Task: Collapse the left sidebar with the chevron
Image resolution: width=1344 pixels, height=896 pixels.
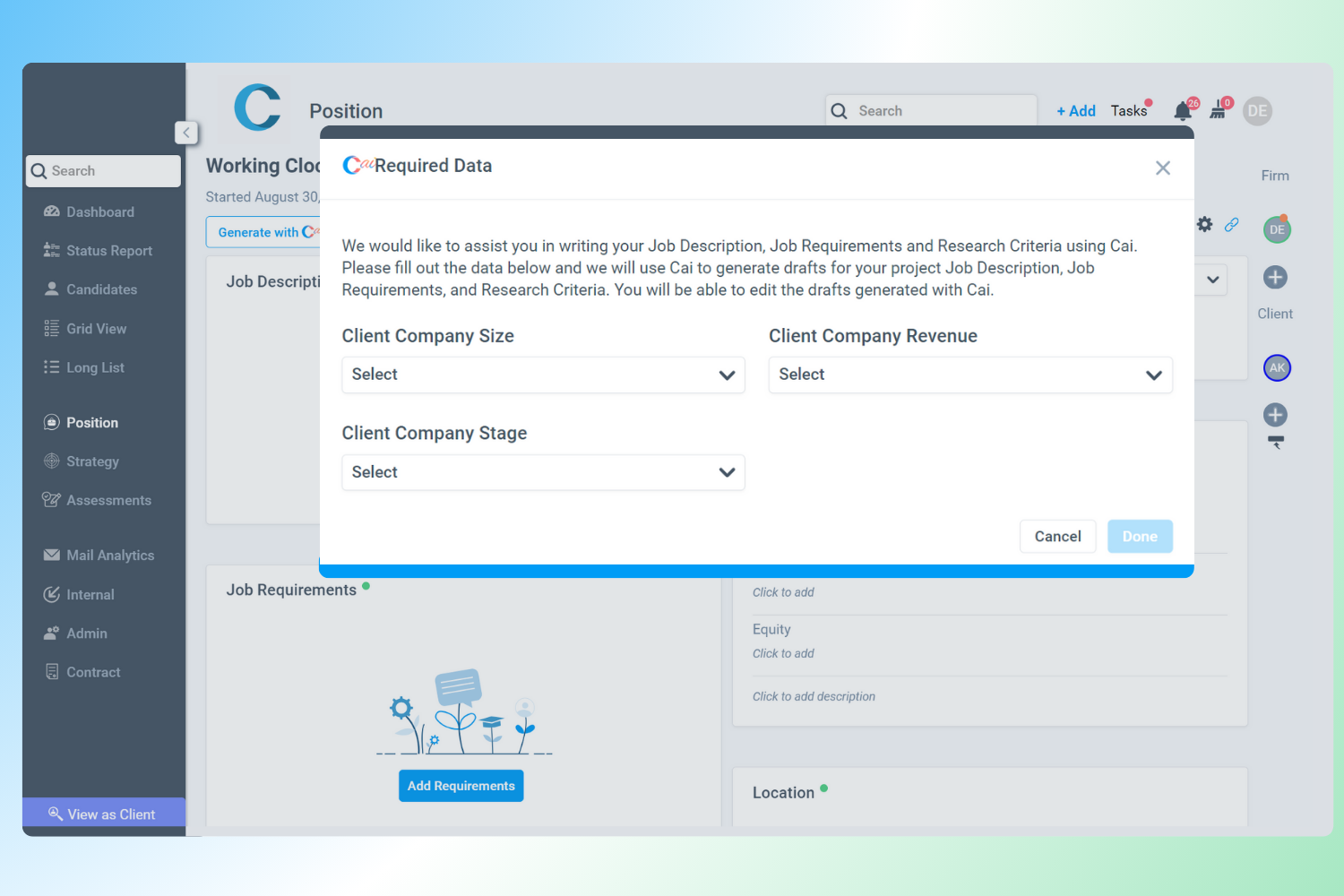Action: coord(186,133)
